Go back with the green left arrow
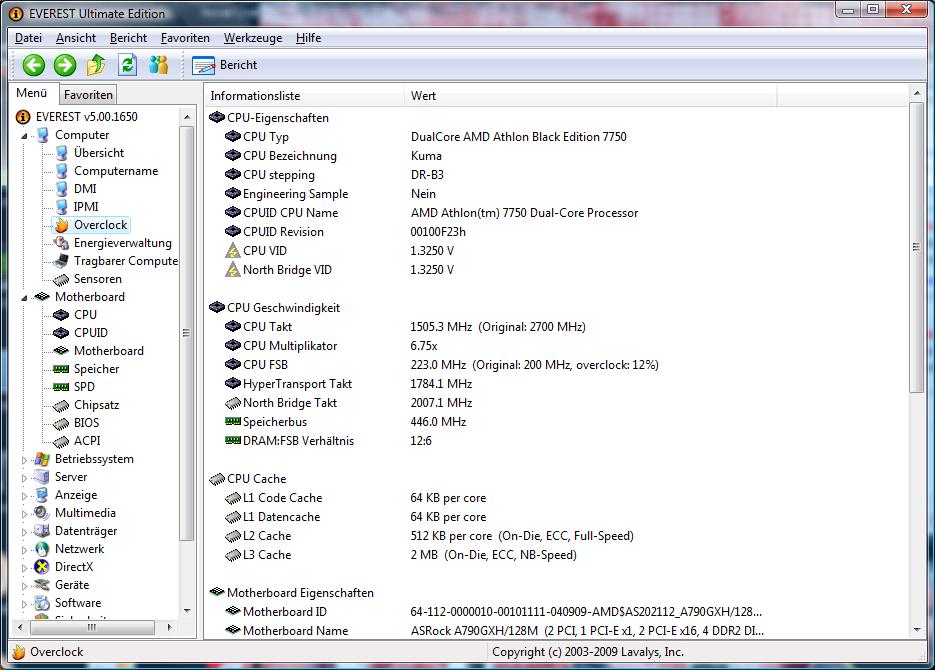Screen dimensions: 935x670 pyautogui.click(x=34, y=65)
